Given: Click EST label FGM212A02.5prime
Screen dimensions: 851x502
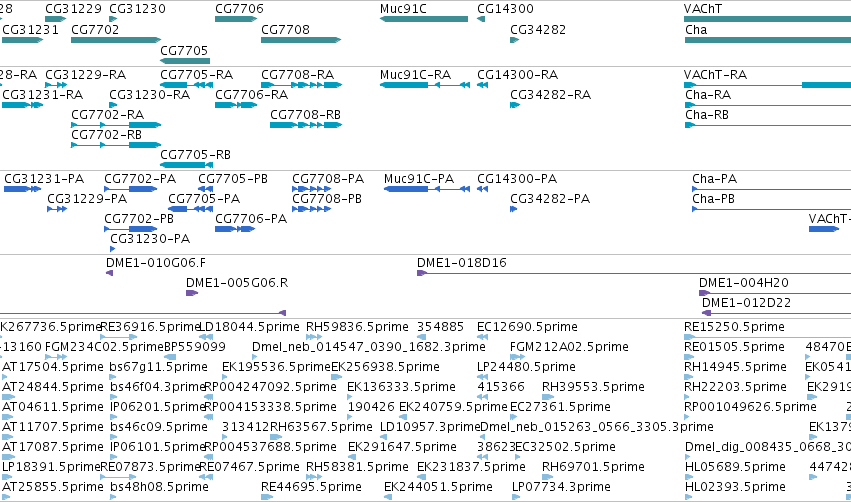Looking at the screenshot, I should click(x=569, y=347).
